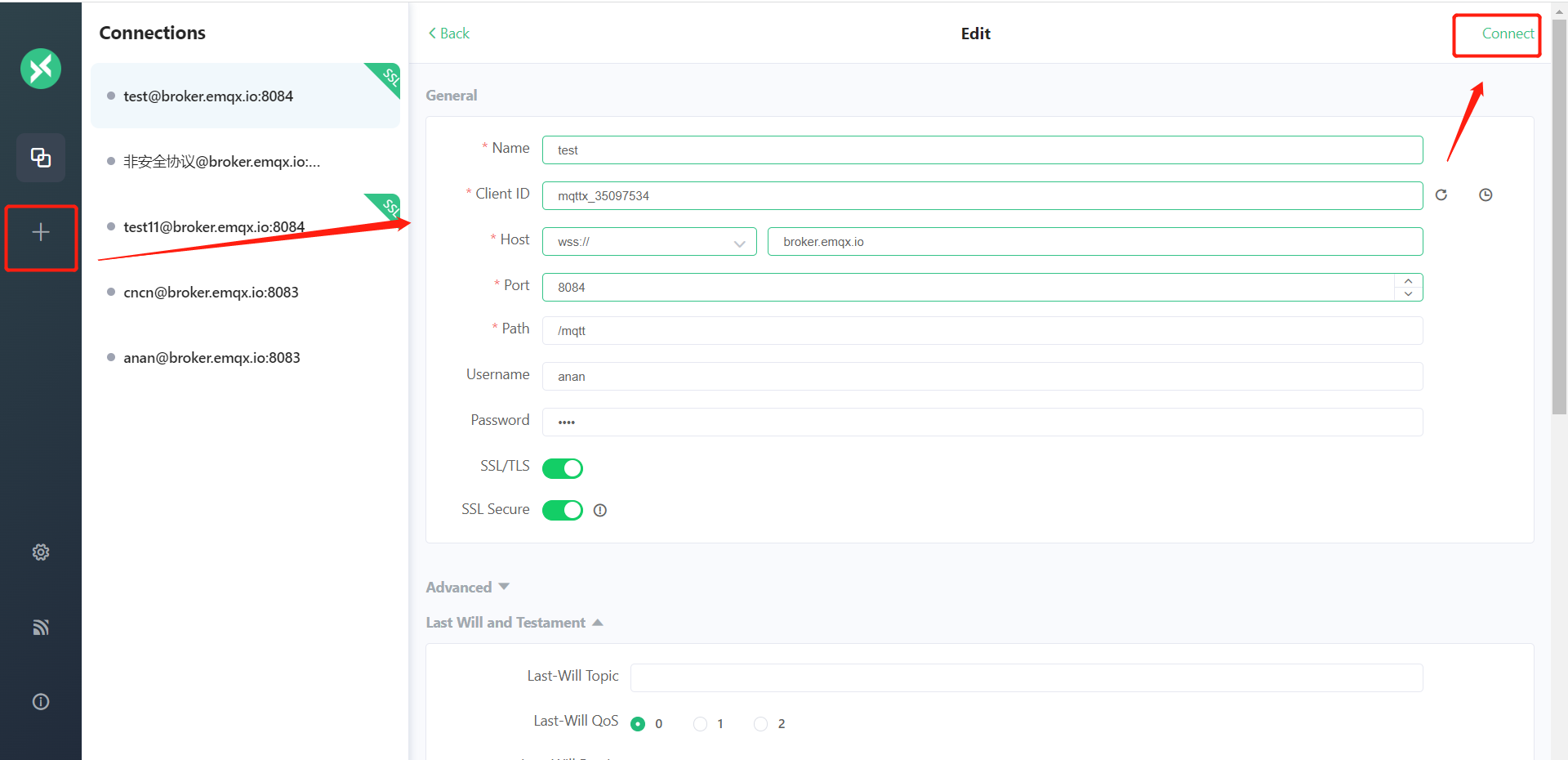Open the wss:// protocol dropdown
Viewport: 1568px width, 760px height.
[649, 242]
